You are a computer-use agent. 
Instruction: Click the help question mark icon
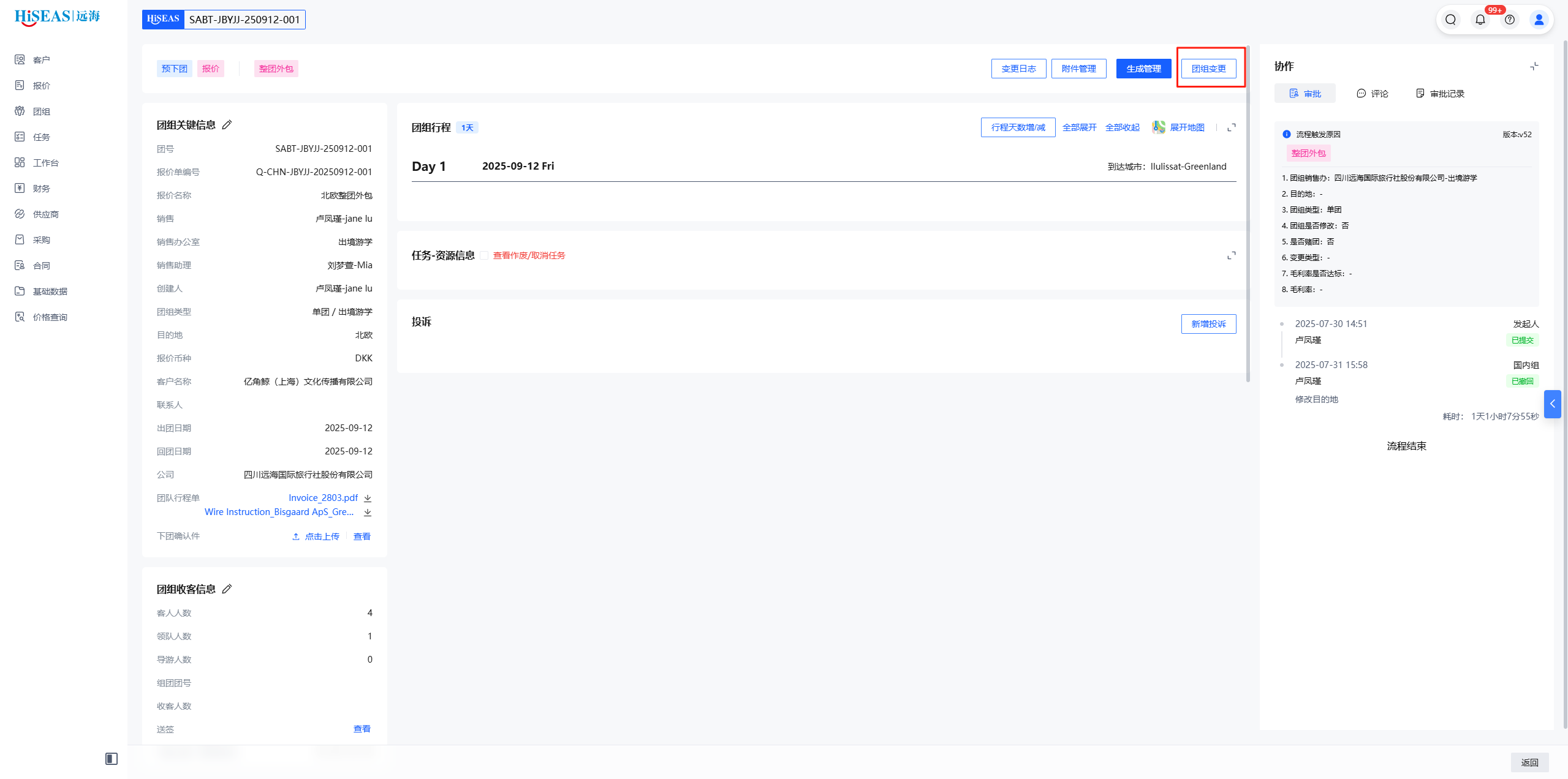pyautogui.click(x=1510, y=20)
